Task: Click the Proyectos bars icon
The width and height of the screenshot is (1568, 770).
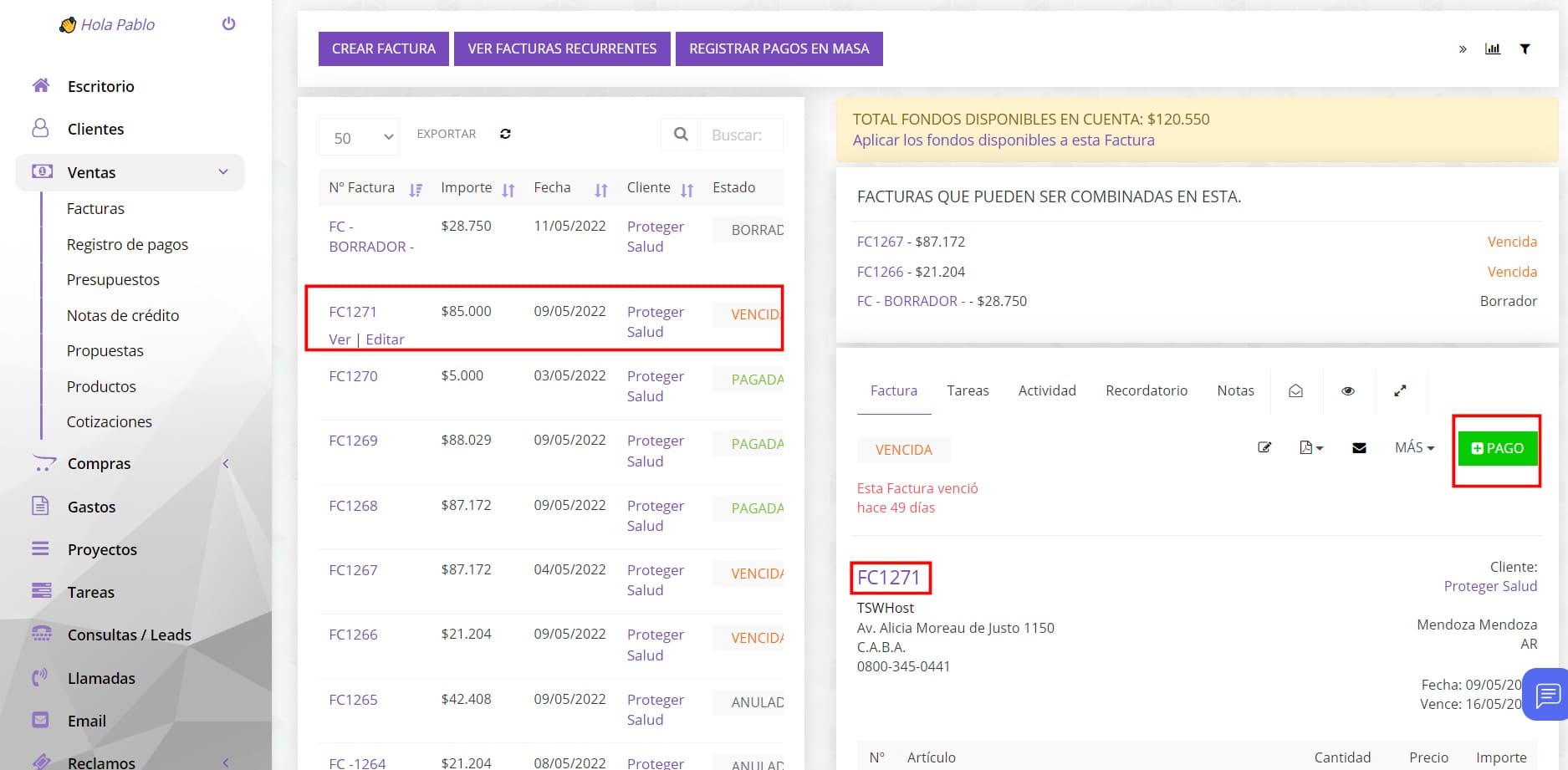Action: pyautogui.click(x=40, y=548)
